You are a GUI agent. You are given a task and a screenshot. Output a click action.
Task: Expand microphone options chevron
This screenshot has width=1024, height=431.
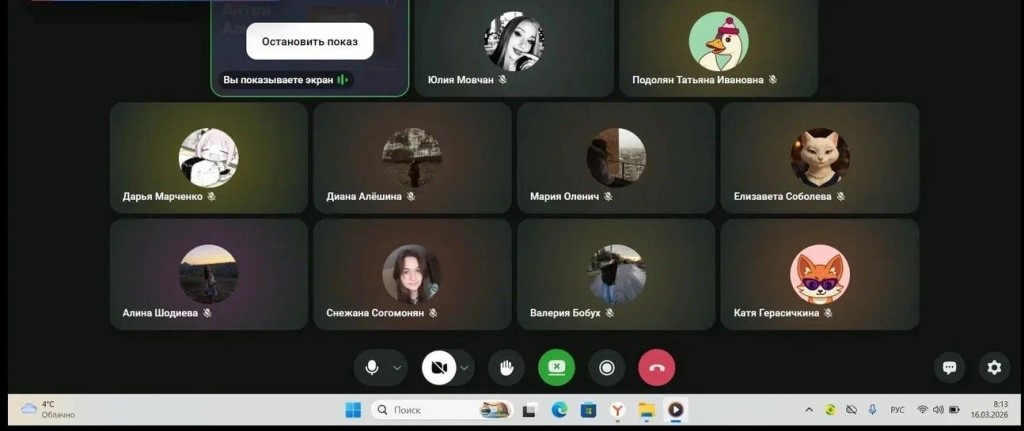pos(397,368)
